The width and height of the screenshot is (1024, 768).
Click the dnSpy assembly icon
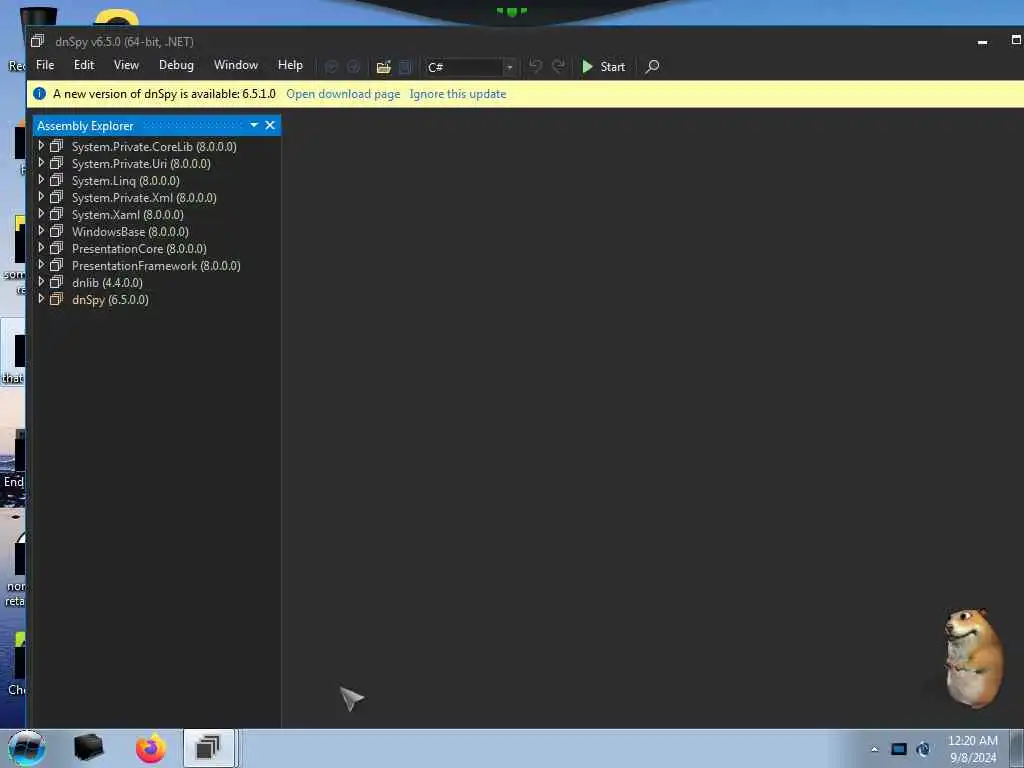click(x=57, y=298)
